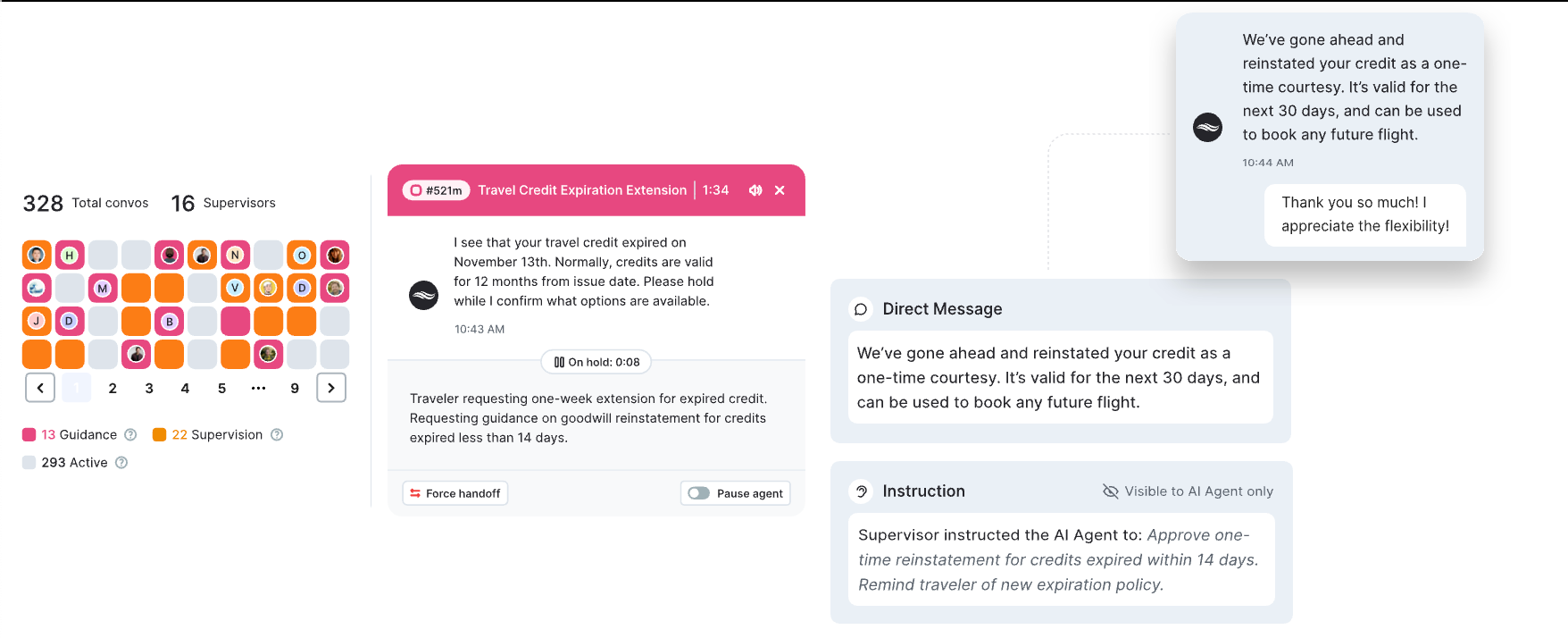The width and height of the screenshot is (1568, 638).
Task: Close the Travel Credit Expiration Extension panel
Action: coord(780,190)
